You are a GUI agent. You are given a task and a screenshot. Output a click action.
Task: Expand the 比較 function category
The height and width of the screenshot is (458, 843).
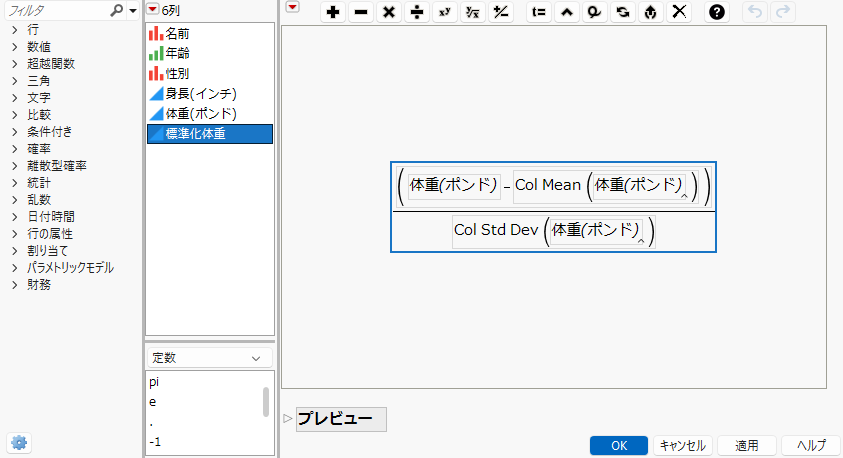click(15, 114)
